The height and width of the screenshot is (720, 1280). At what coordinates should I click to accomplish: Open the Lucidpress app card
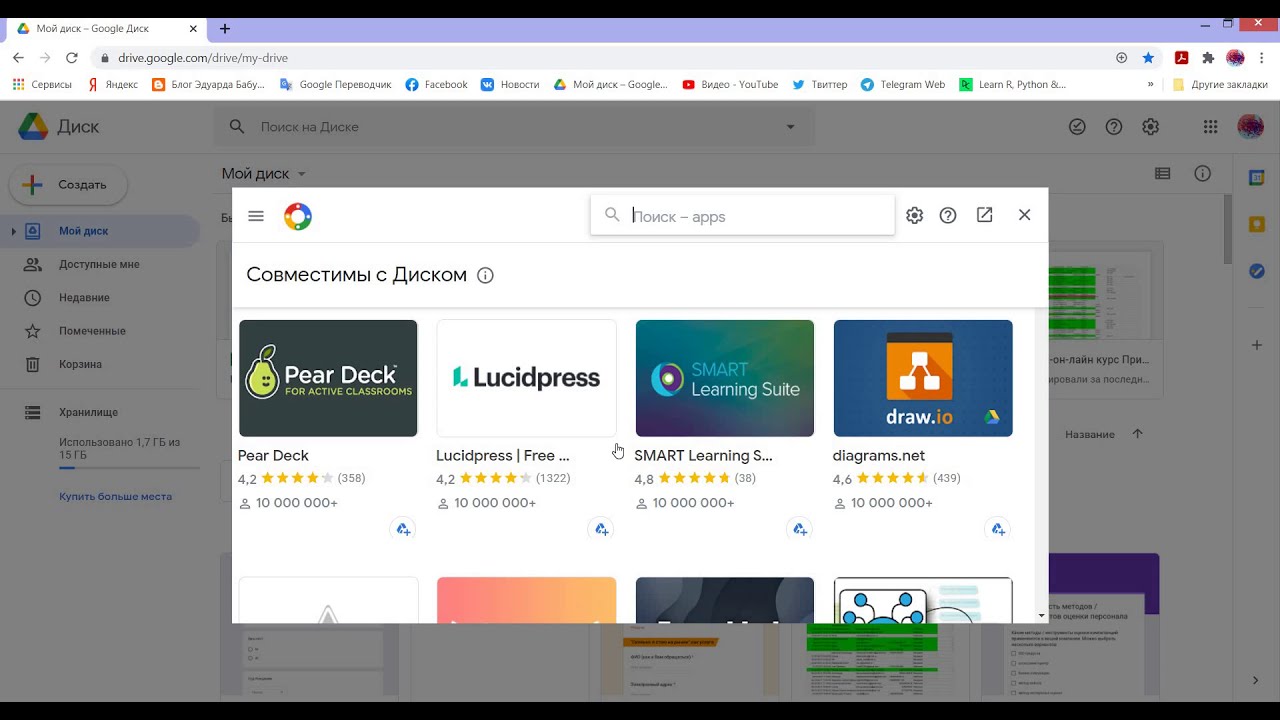click(x=526, y=378)
